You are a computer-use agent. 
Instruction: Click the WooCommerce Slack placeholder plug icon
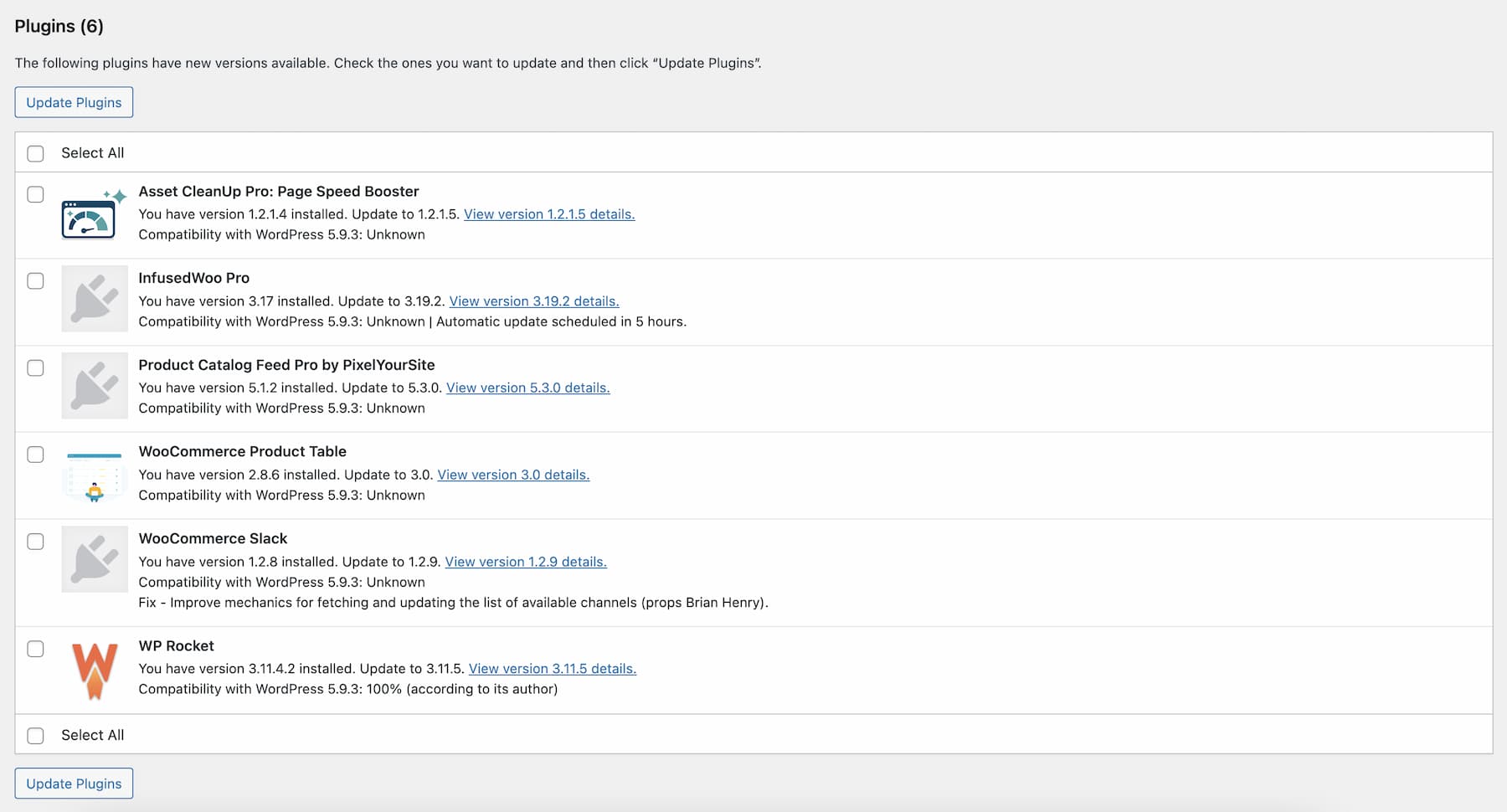pos(95,559)
